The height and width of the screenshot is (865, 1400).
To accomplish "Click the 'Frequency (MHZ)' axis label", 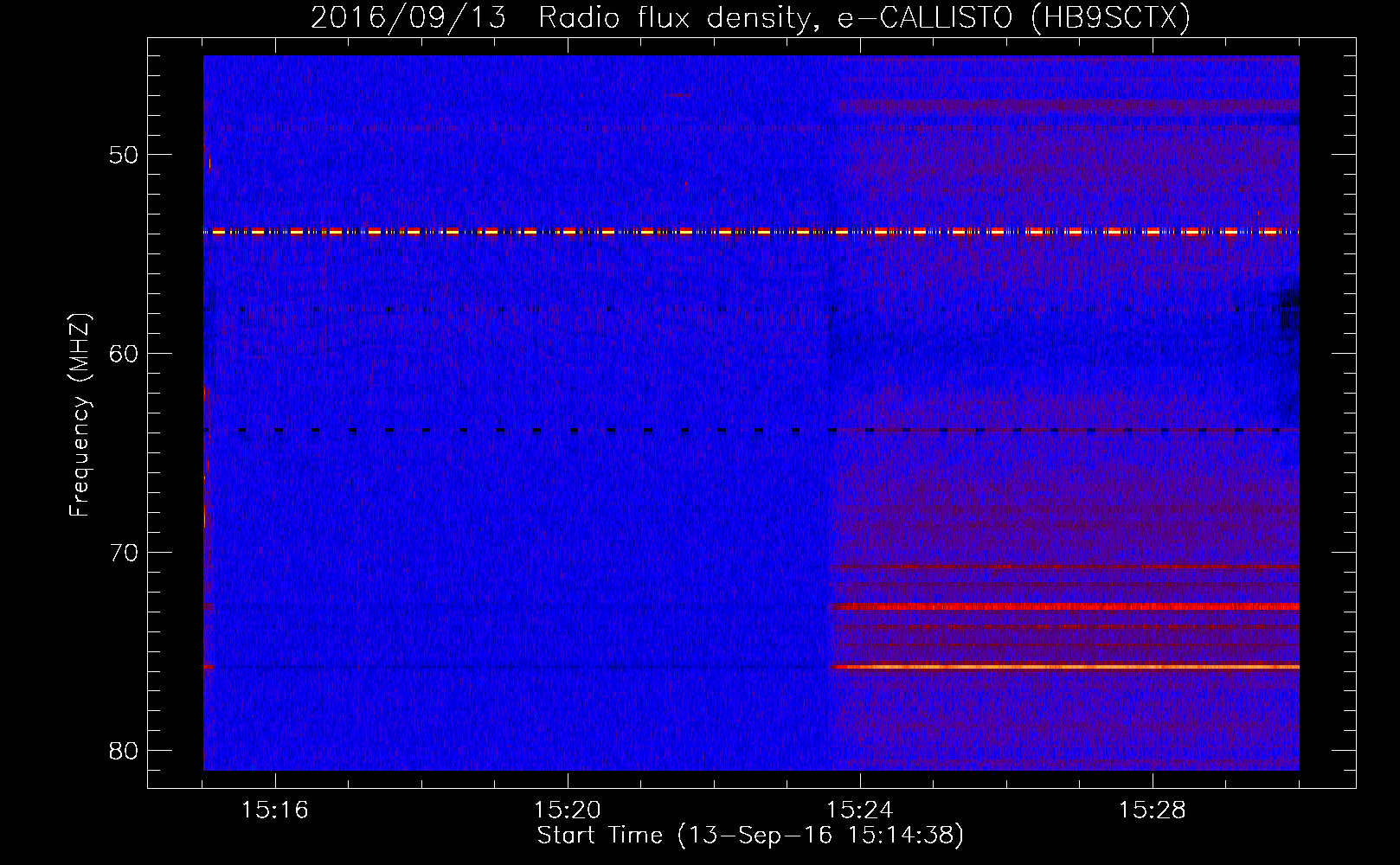I will (x=80, y=415).
